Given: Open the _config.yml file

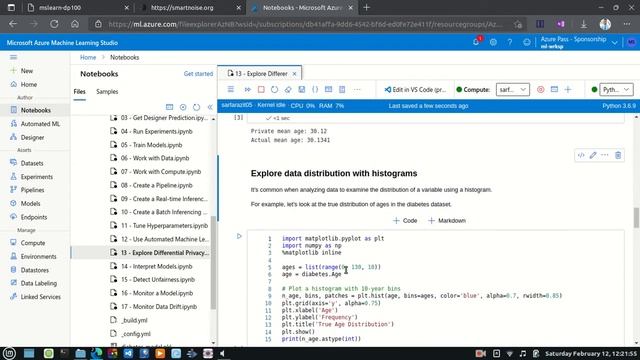Looking at the screenshot, I should 136,333.
